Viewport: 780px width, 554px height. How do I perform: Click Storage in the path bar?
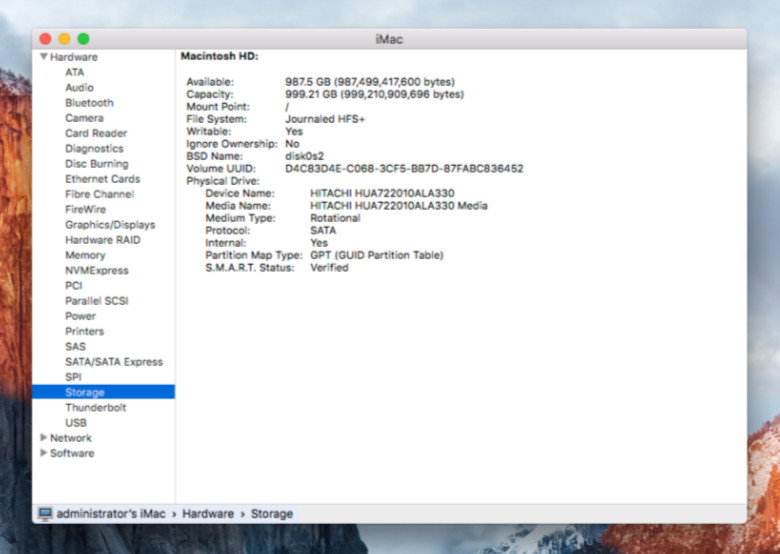[x=272, y=514]
